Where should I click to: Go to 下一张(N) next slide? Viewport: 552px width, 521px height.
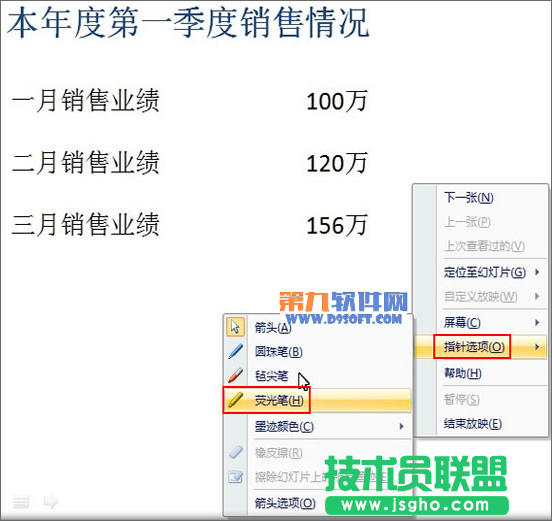pos(469,197)
